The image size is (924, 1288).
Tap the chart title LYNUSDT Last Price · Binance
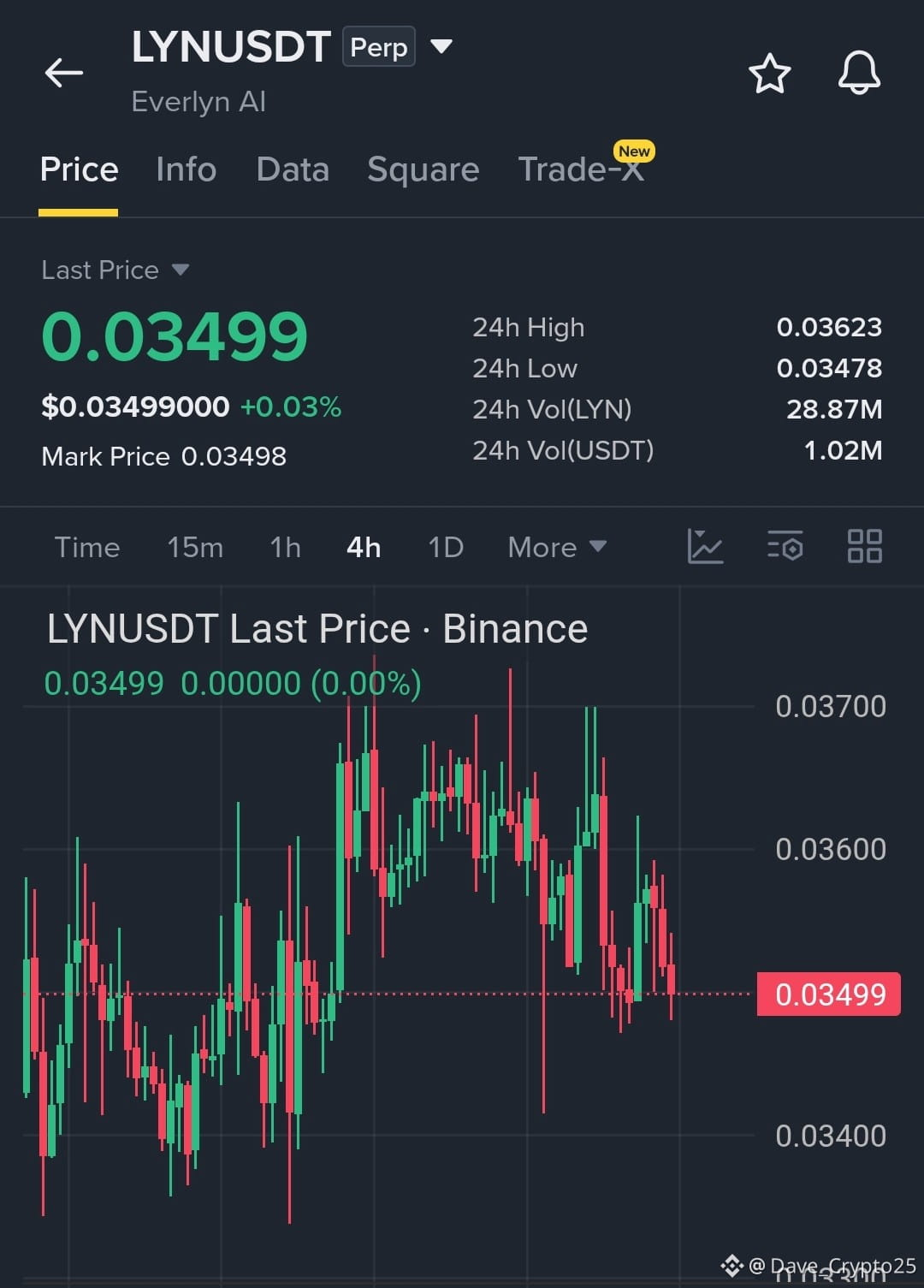(317, 629)
